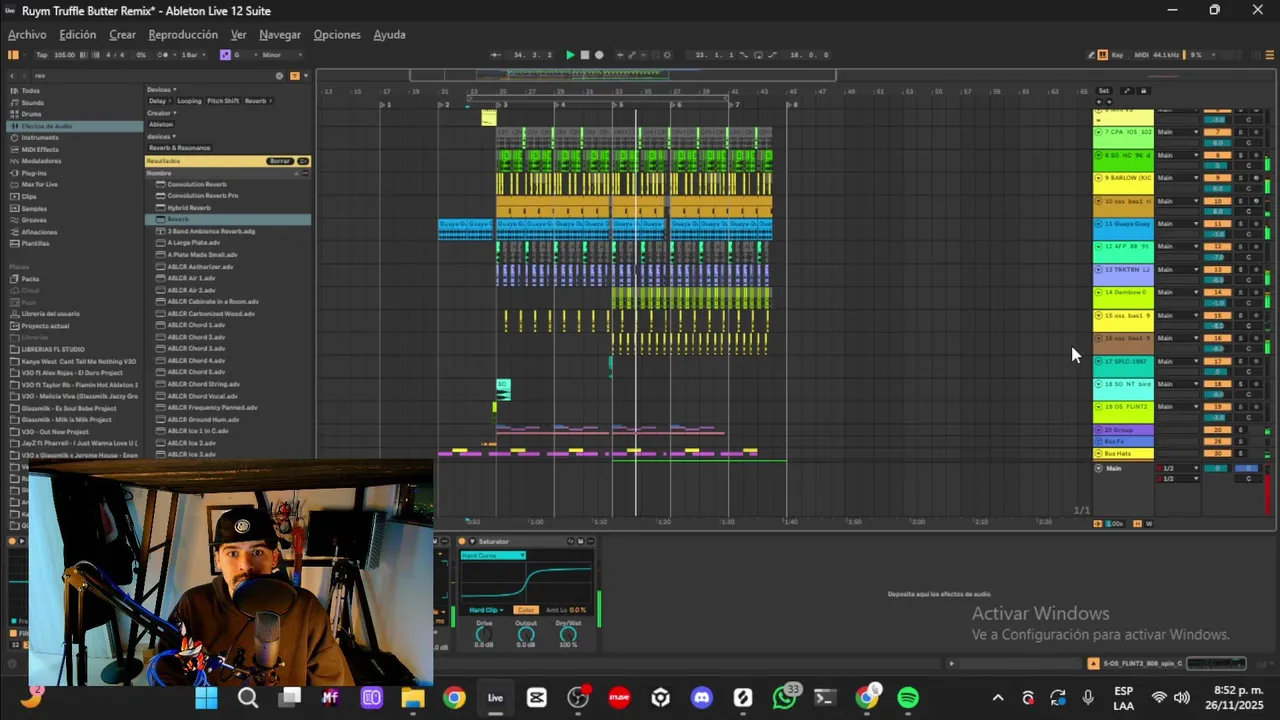The height and width of the screenshot is (720, 1280).
Task: Open Main routing dropdown for track 14 Dembow
Action: tap(1178, 293)
